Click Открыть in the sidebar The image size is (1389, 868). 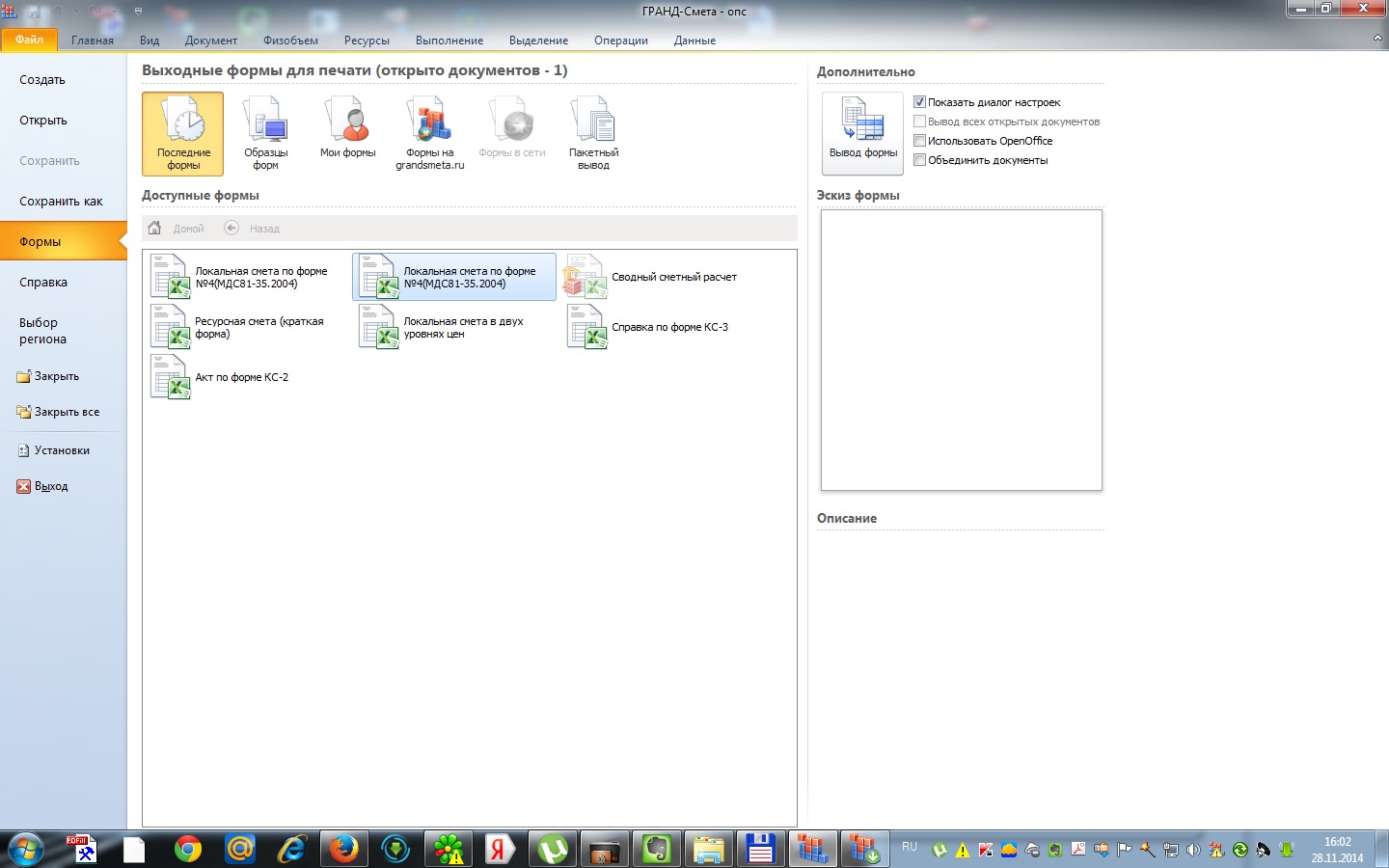pos(43,121)
